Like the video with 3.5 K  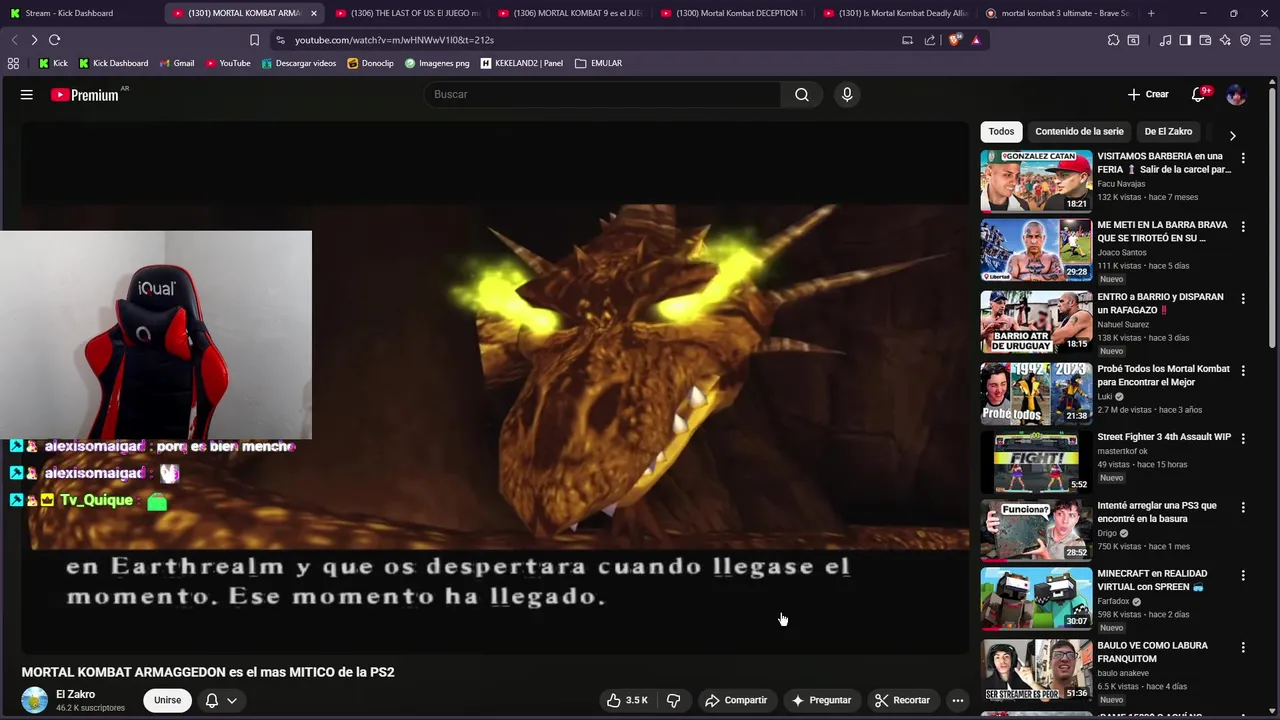pyautogui.click(x=627, y=700)
